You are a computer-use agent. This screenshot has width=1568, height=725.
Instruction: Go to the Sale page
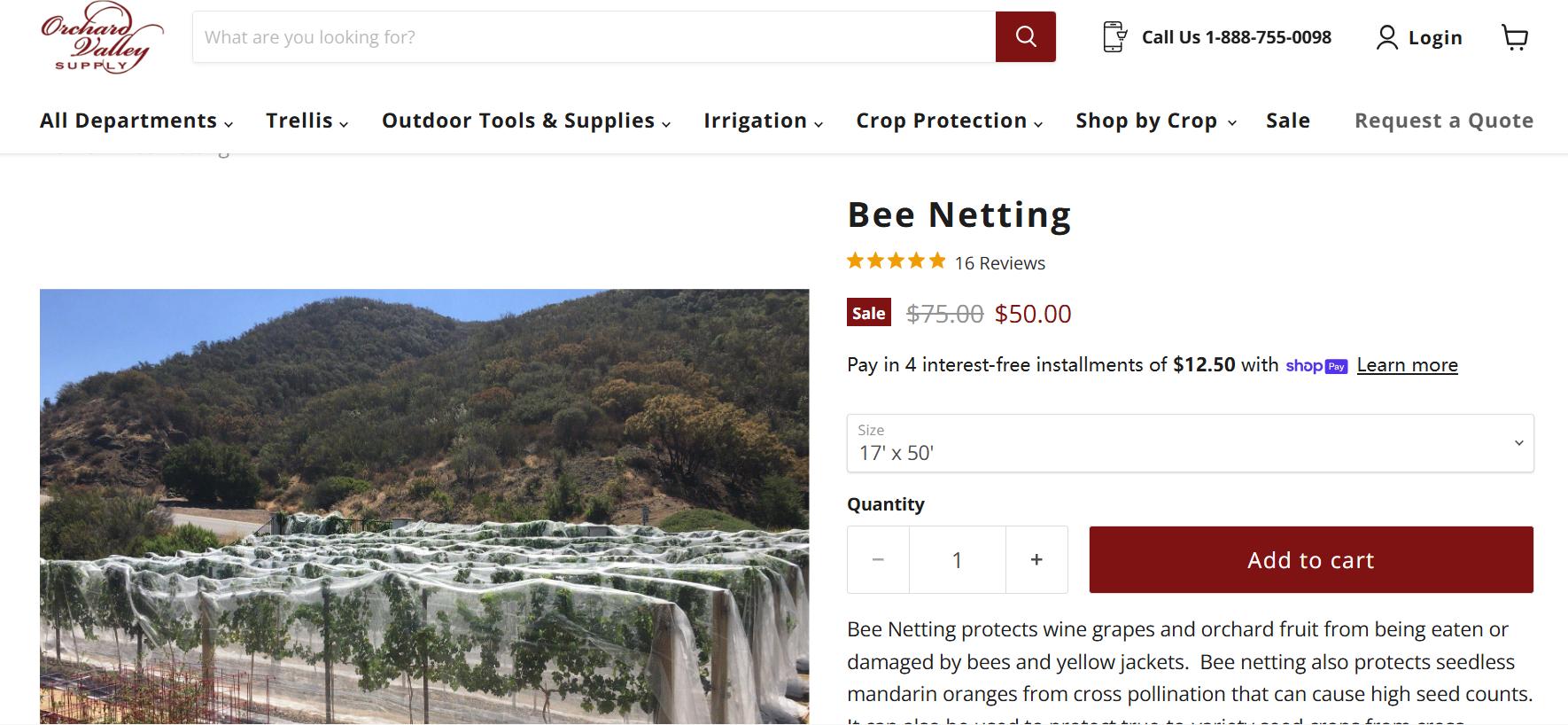(1287, 121)
